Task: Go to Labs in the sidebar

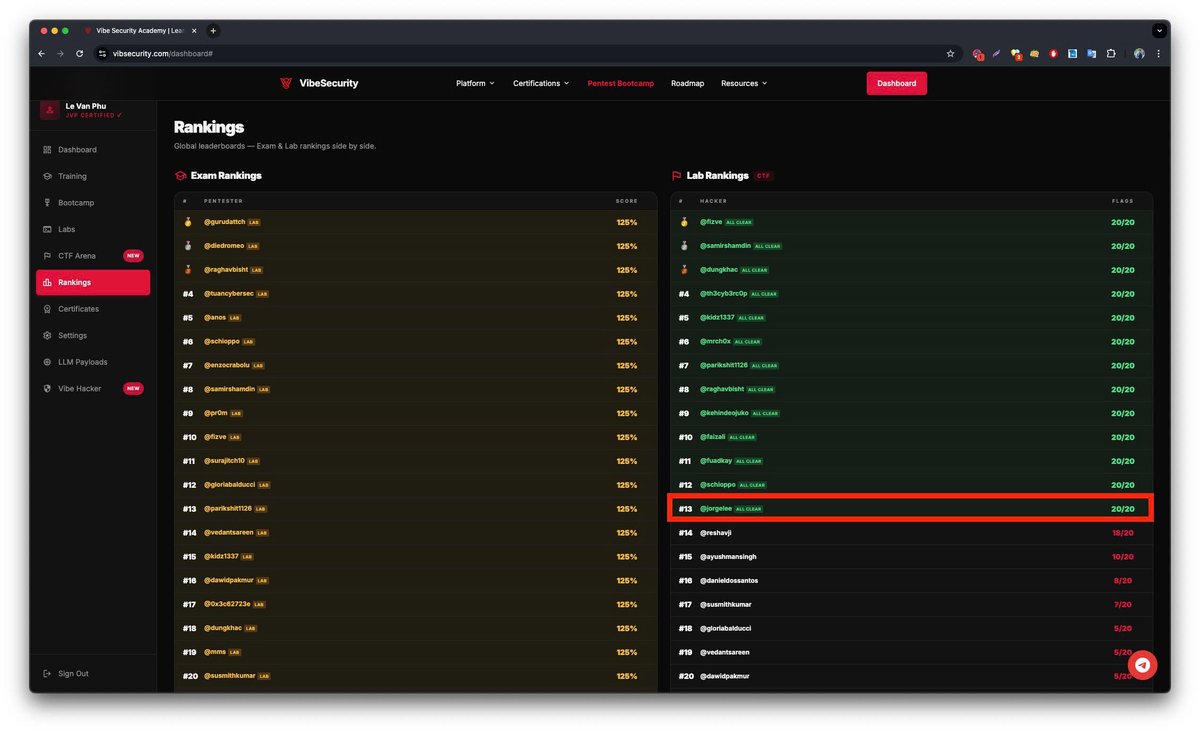Action: 93,229
